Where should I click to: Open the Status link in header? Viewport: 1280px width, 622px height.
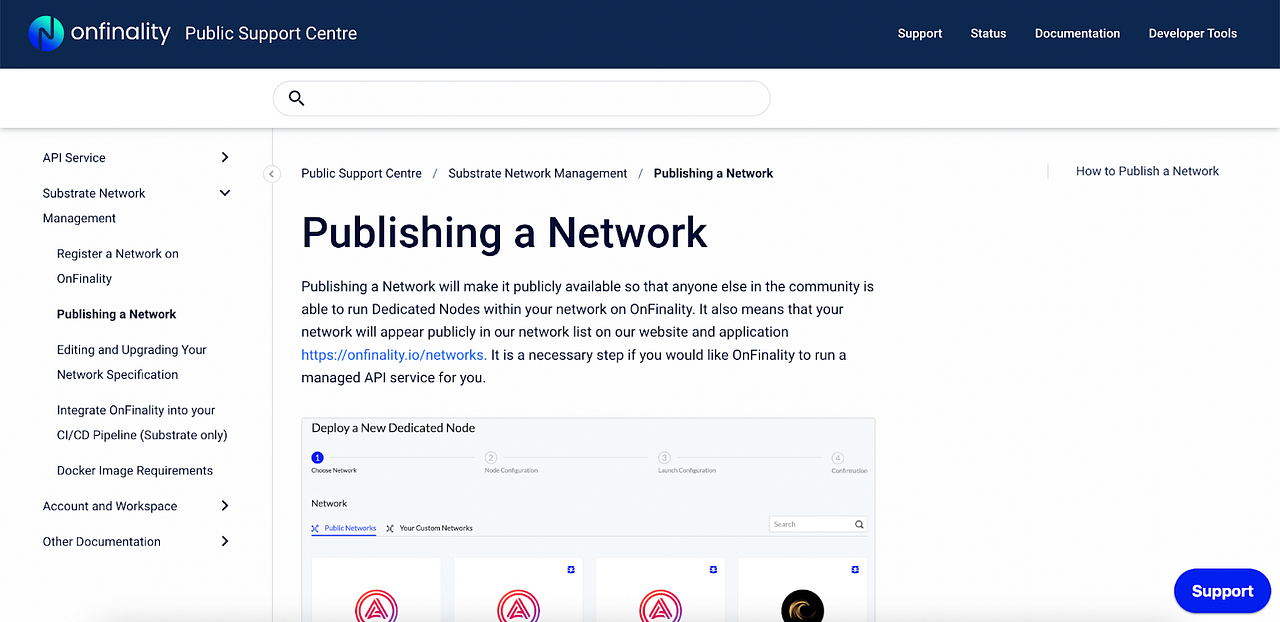coord(988,33)
